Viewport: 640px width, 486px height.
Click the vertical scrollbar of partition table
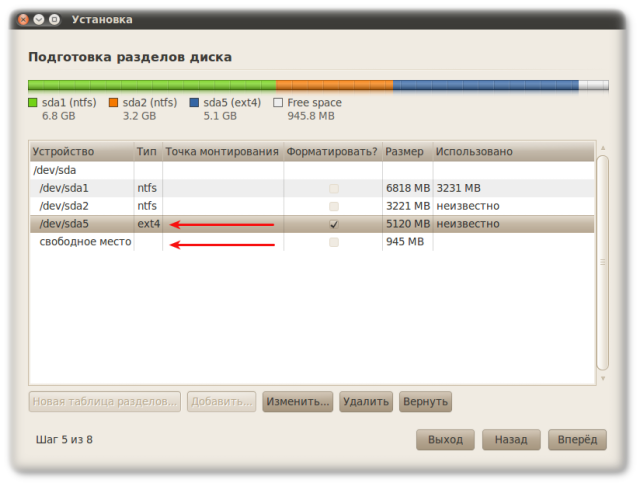tap(602, 262)
